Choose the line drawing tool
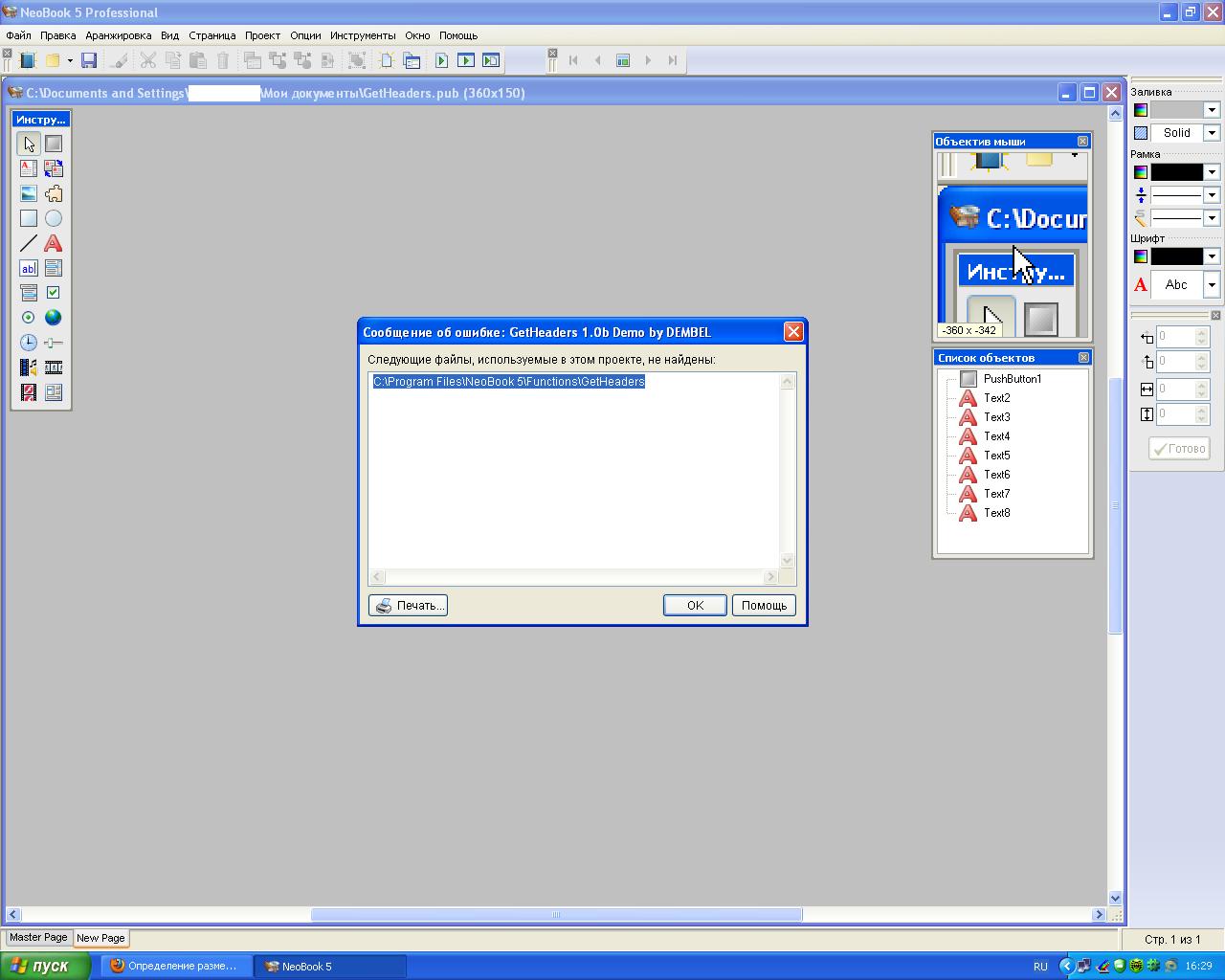The image size is (1225, 980). pyautogui.click(x=29, y=243)
